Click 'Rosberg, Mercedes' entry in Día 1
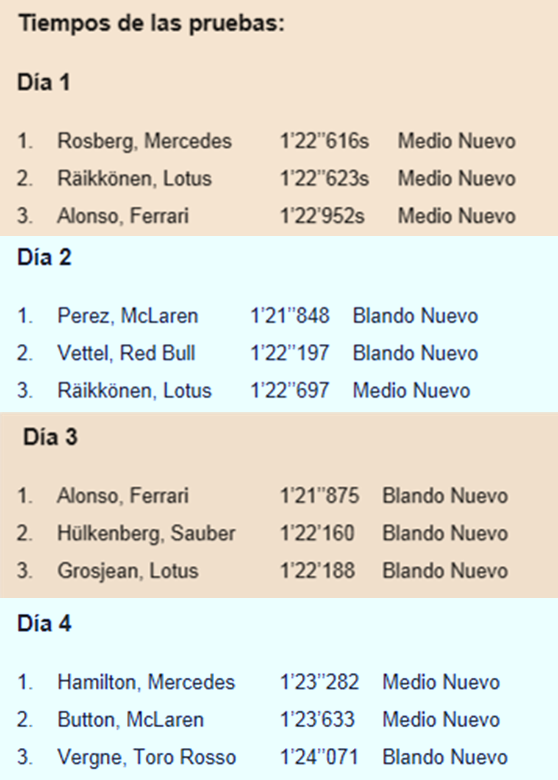 145,141
